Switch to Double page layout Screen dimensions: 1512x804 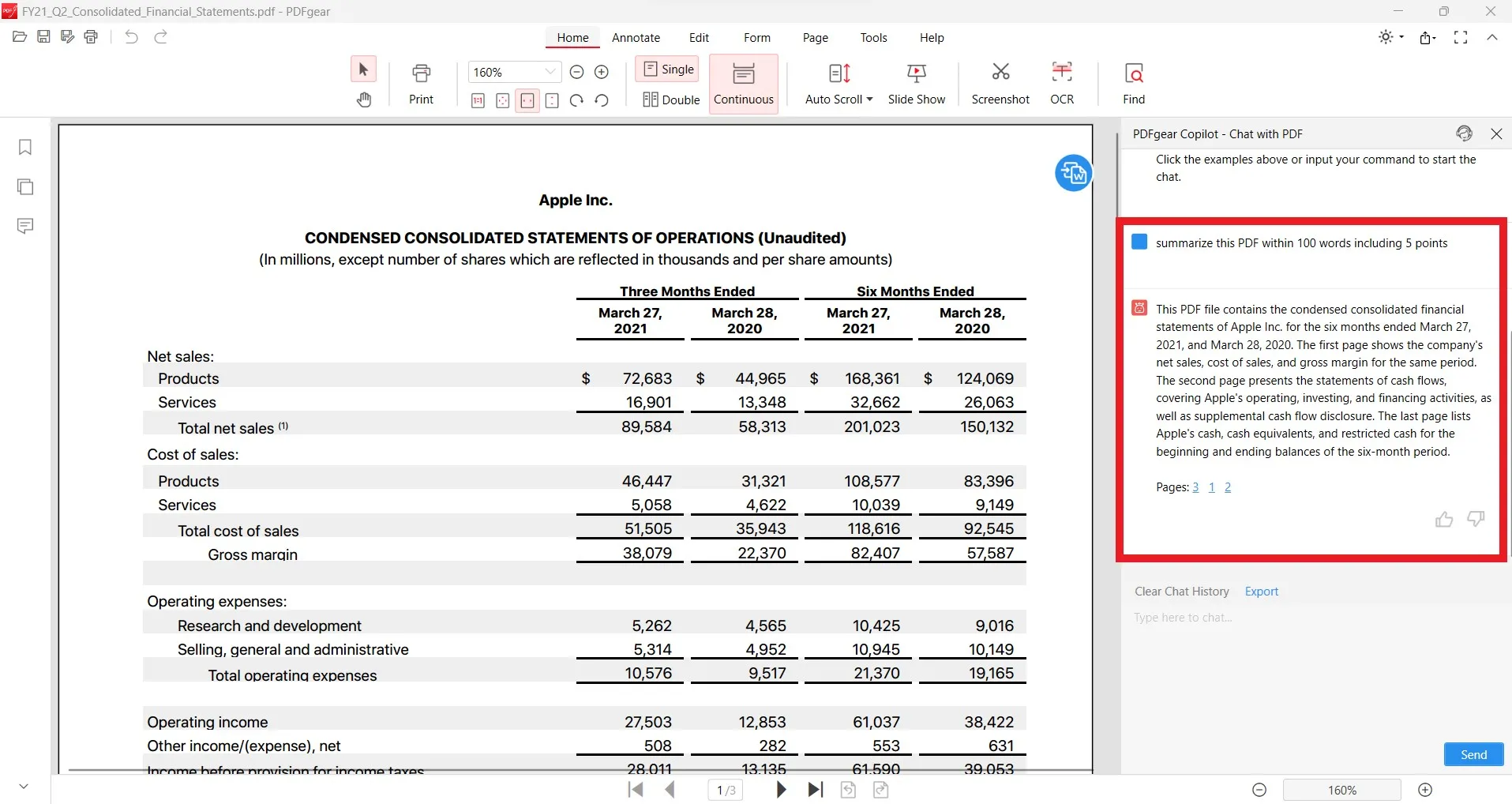(x=671, y=100)
